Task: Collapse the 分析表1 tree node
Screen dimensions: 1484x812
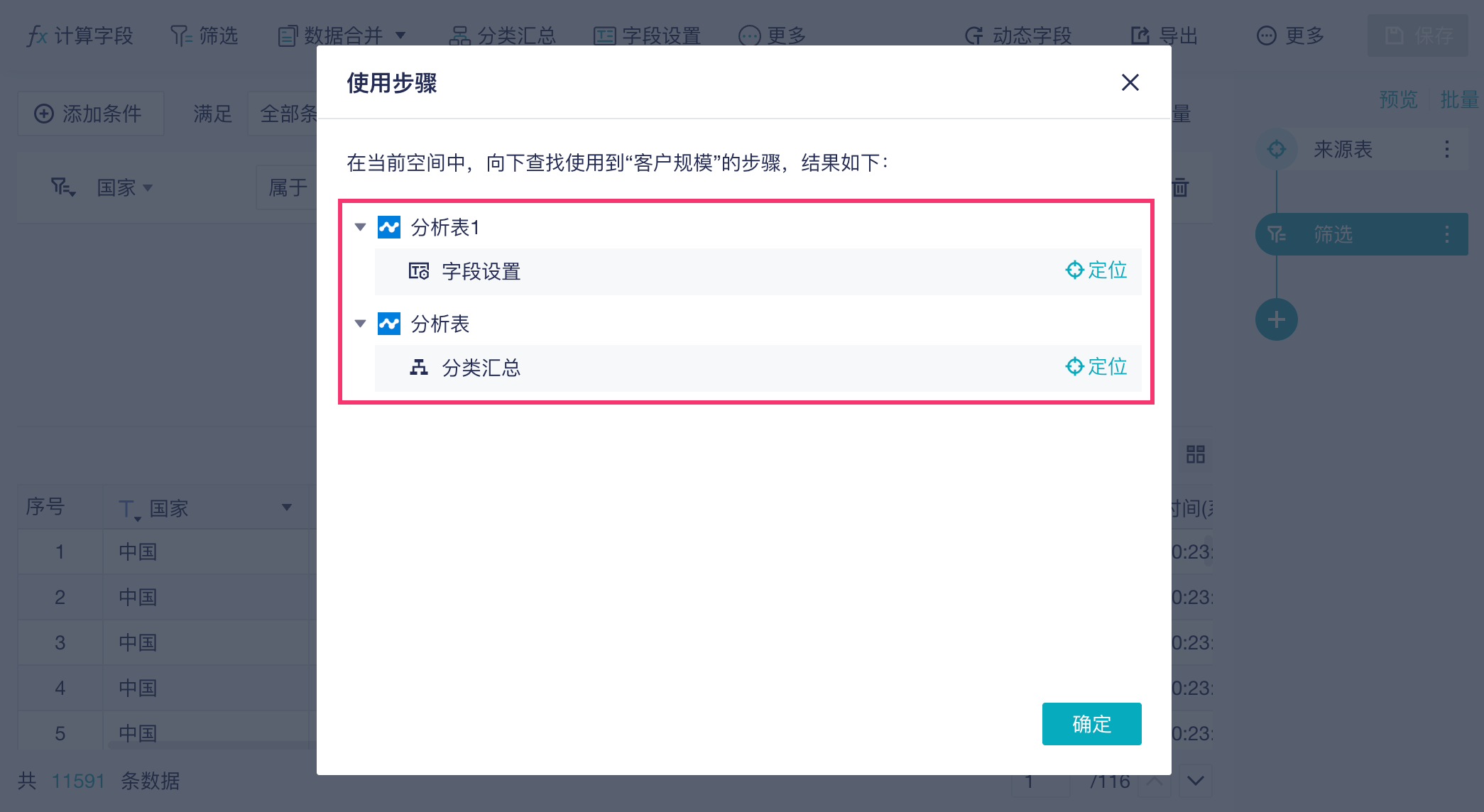Action: [361, 227]
